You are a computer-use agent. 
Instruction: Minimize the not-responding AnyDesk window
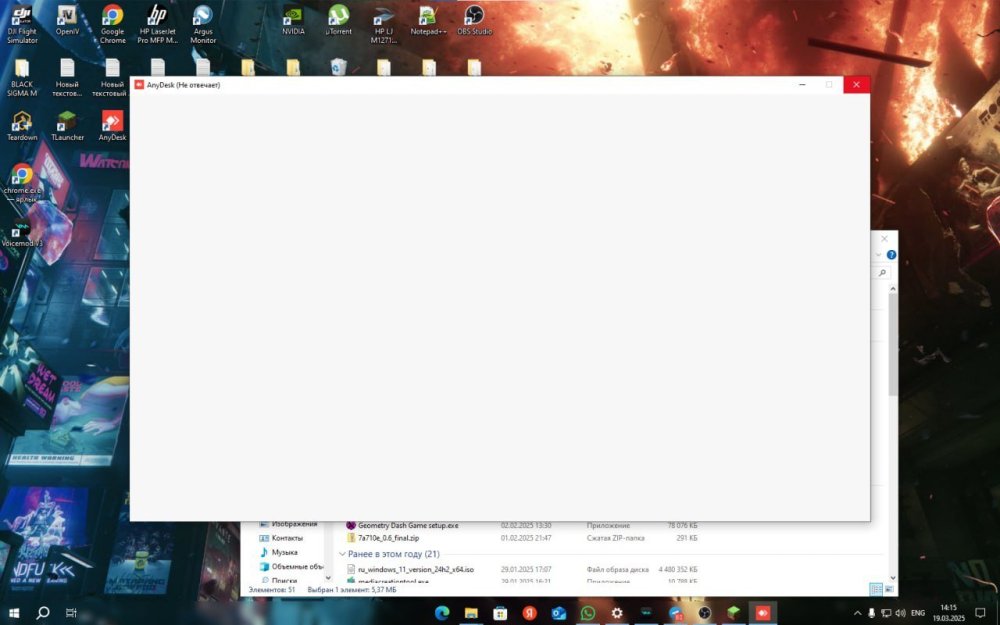point(802,84)
